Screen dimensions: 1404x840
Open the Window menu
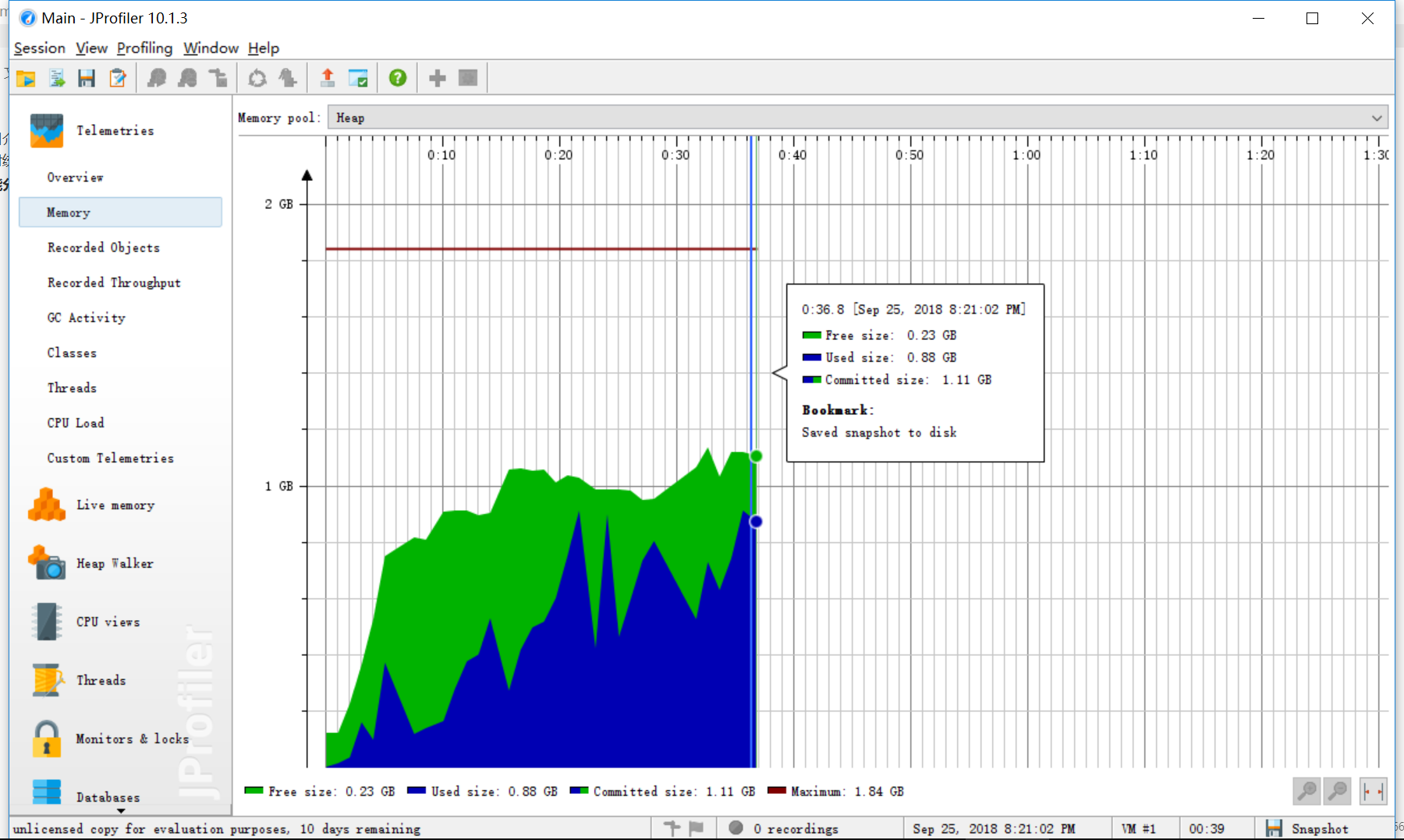coord(211,48)
